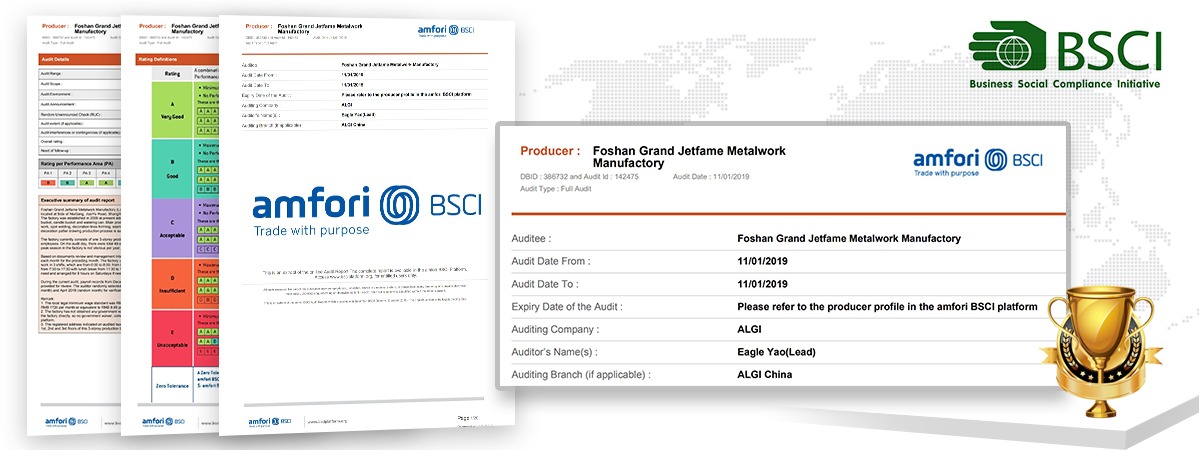Click the date value in the Audit Date To row

[763, 284]
